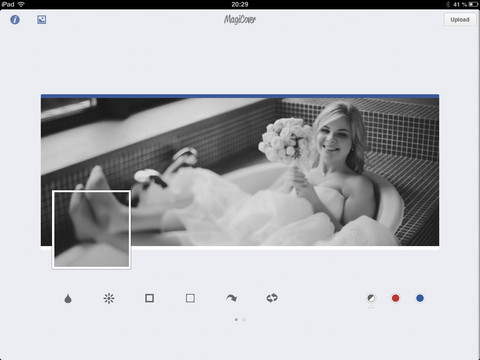Select the blur droplet tool
This screenshot has width=480, height=360.
pos(68,298)
